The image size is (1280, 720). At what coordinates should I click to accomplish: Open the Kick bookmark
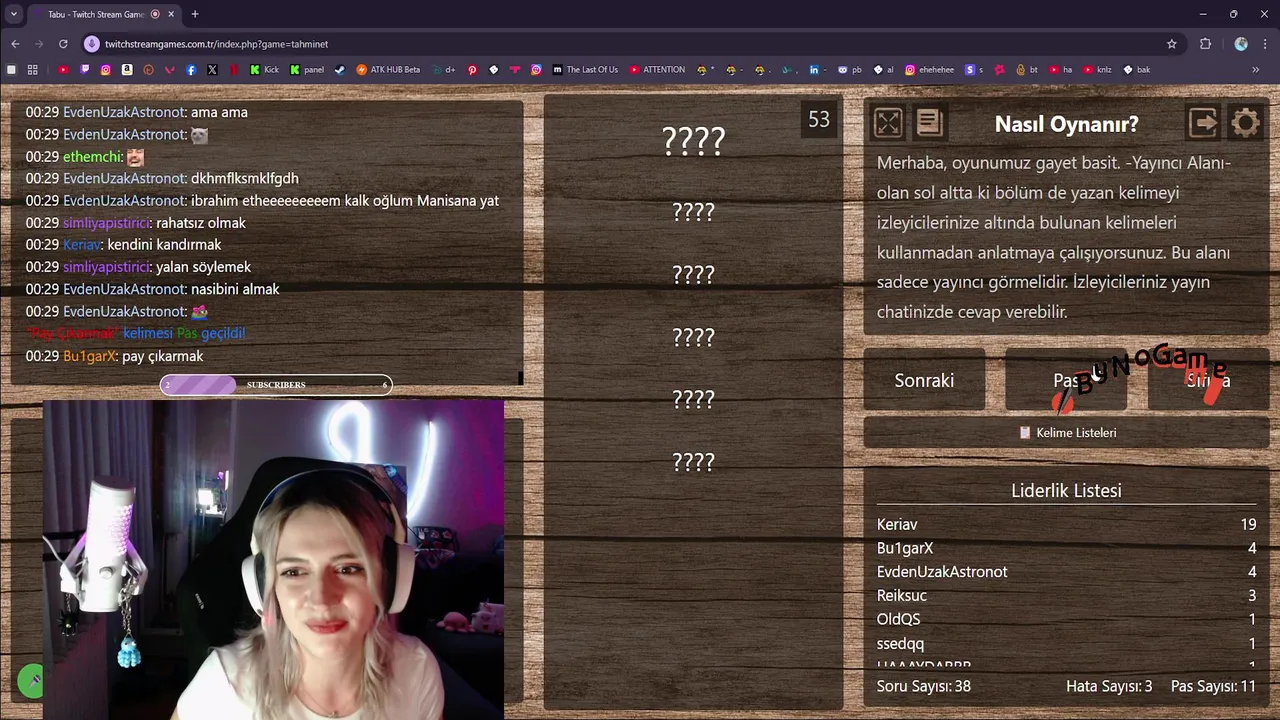(264, 70)
